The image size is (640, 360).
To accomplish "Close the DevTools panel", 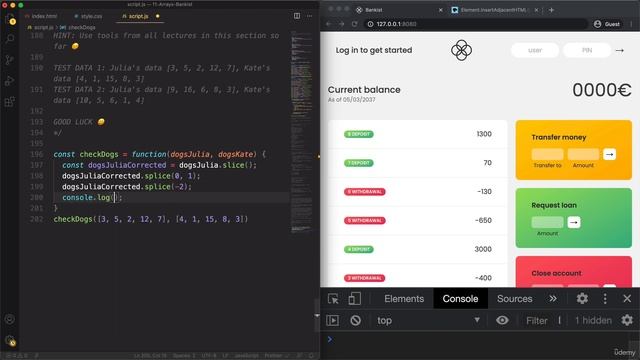I will point(627,299).
